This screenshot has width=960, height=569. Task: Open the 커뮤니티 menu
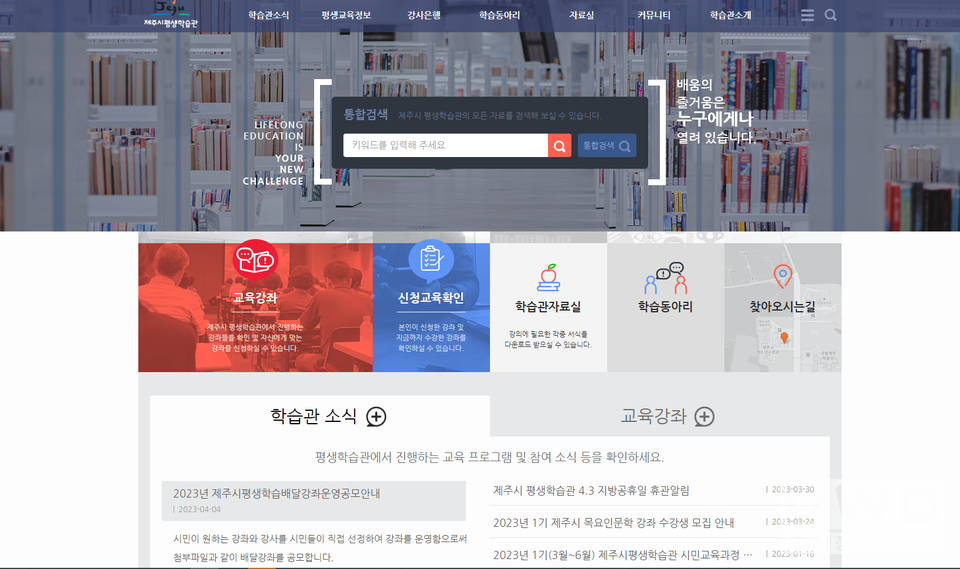pyautogui.click(x=653, y=15)
